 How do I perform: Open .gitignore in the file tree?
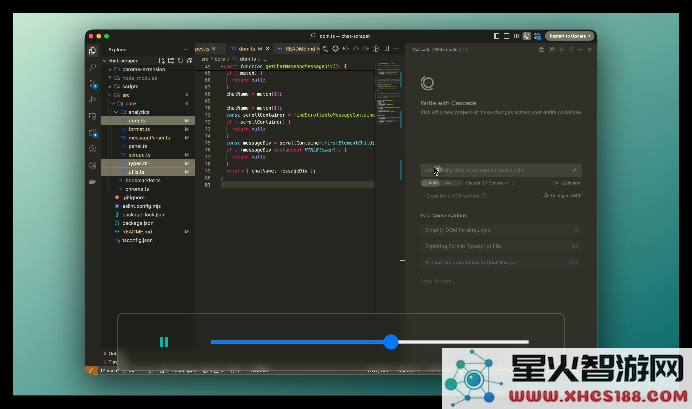pos(148,198)
